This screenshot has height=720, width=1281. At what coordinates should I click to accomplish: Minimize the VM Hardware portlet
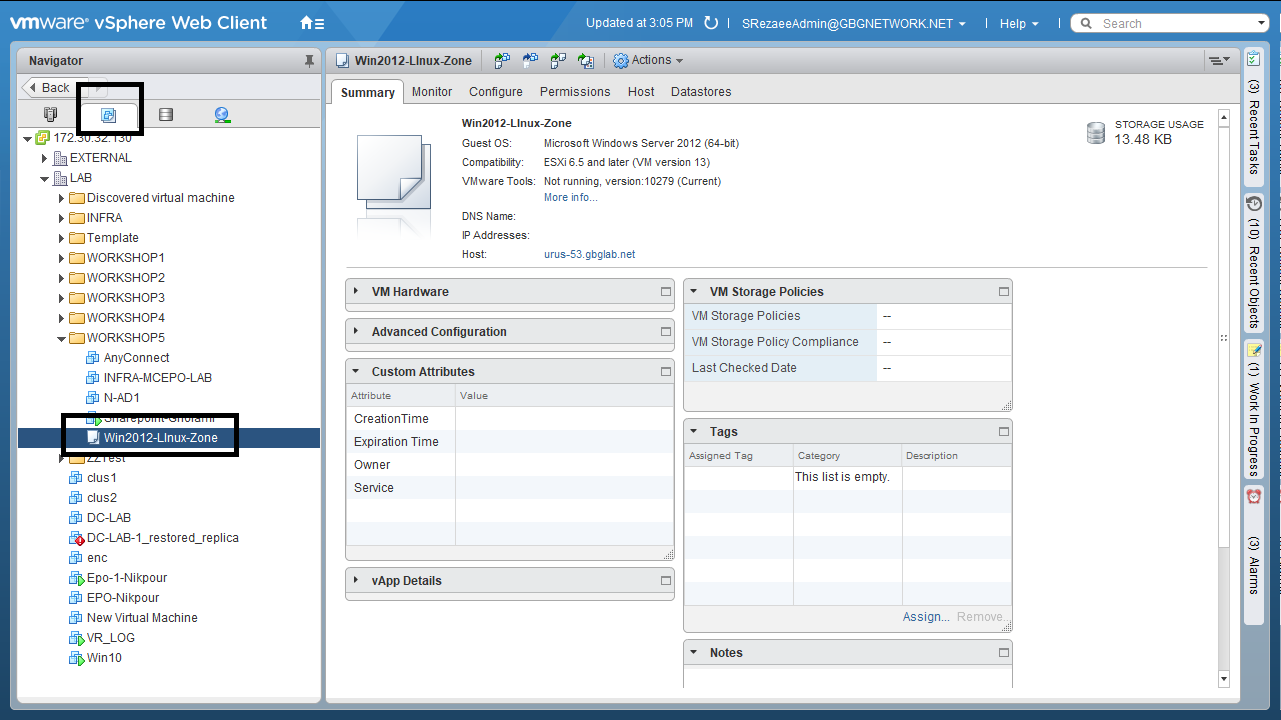click(x=666, y=292)
